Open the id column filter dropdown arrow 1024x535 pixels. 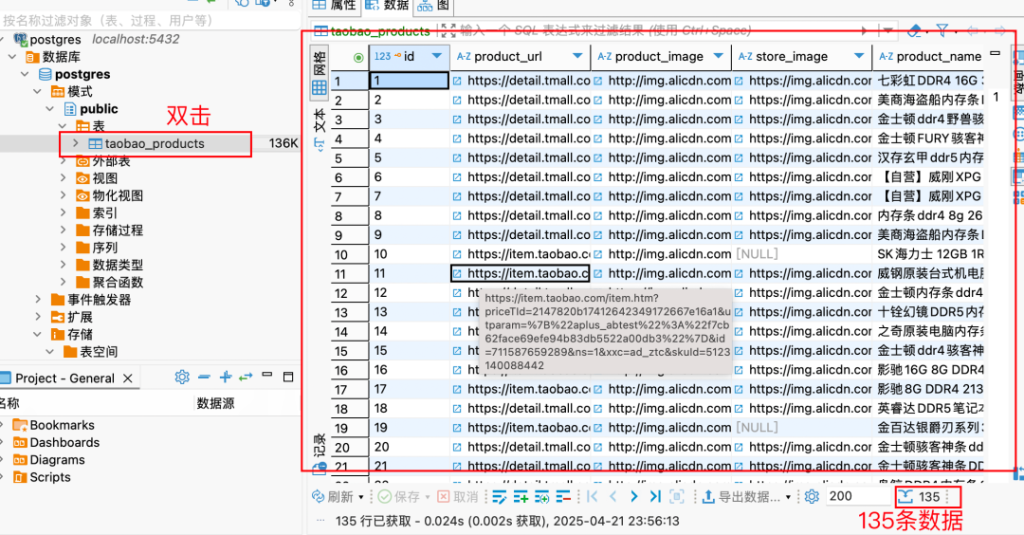click(x=436, y=57)
